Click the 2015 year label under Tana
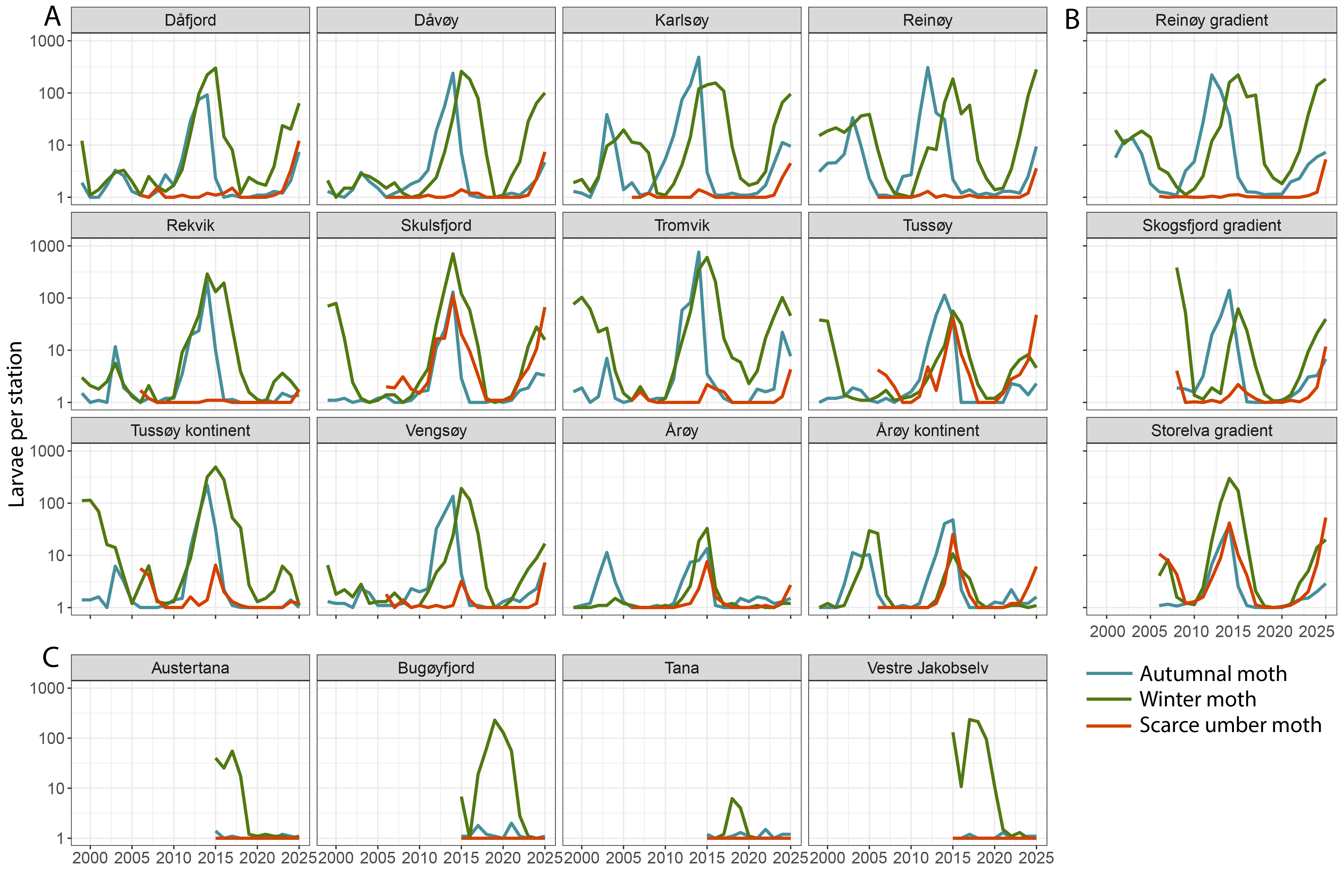This screenshot has width=1344, height=896. [x=707, y=858]
